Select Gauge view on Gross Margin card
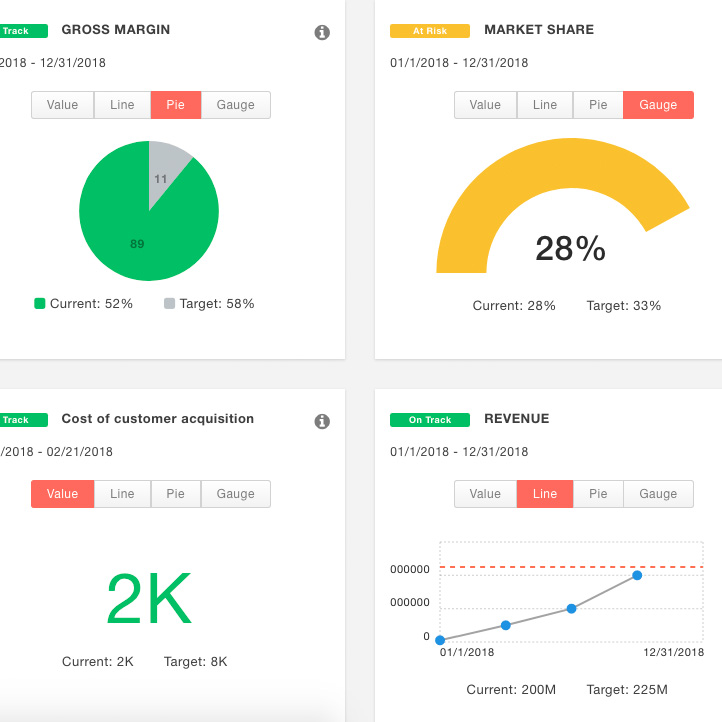 click(236, 105)
